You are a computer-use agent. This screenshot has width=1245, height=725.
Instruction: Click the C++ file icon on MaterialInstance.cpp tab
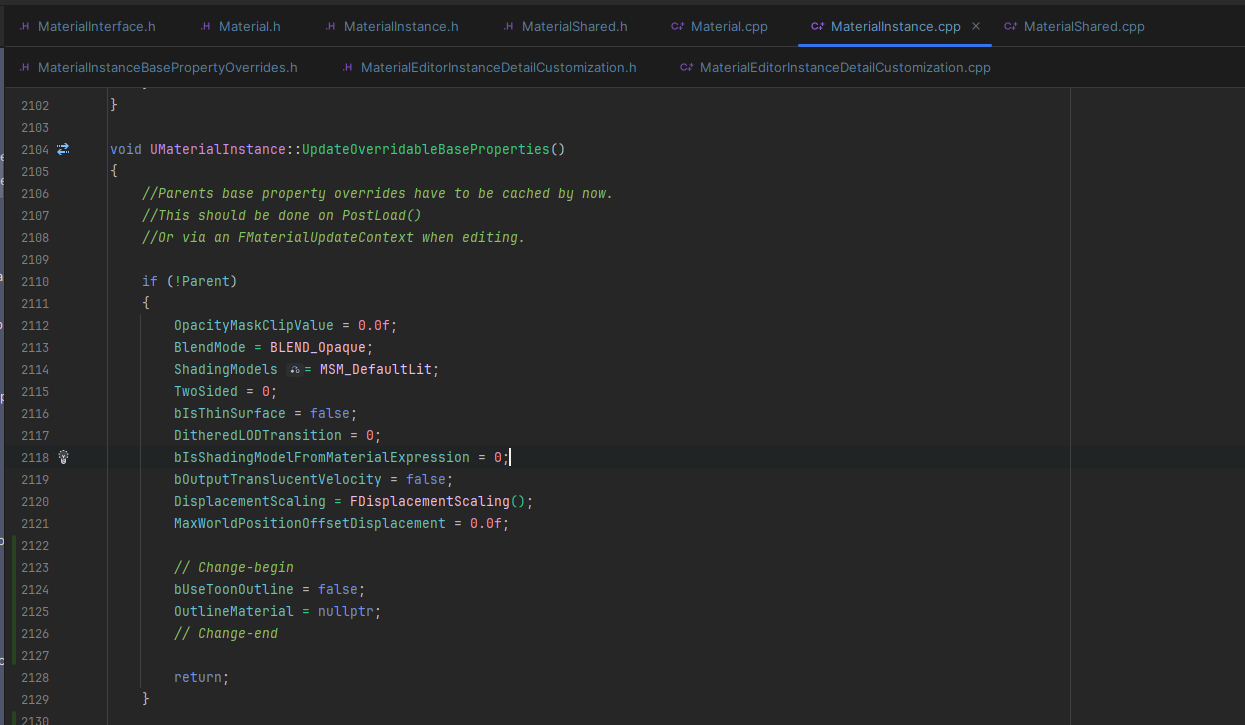click(x=815, y=26)
